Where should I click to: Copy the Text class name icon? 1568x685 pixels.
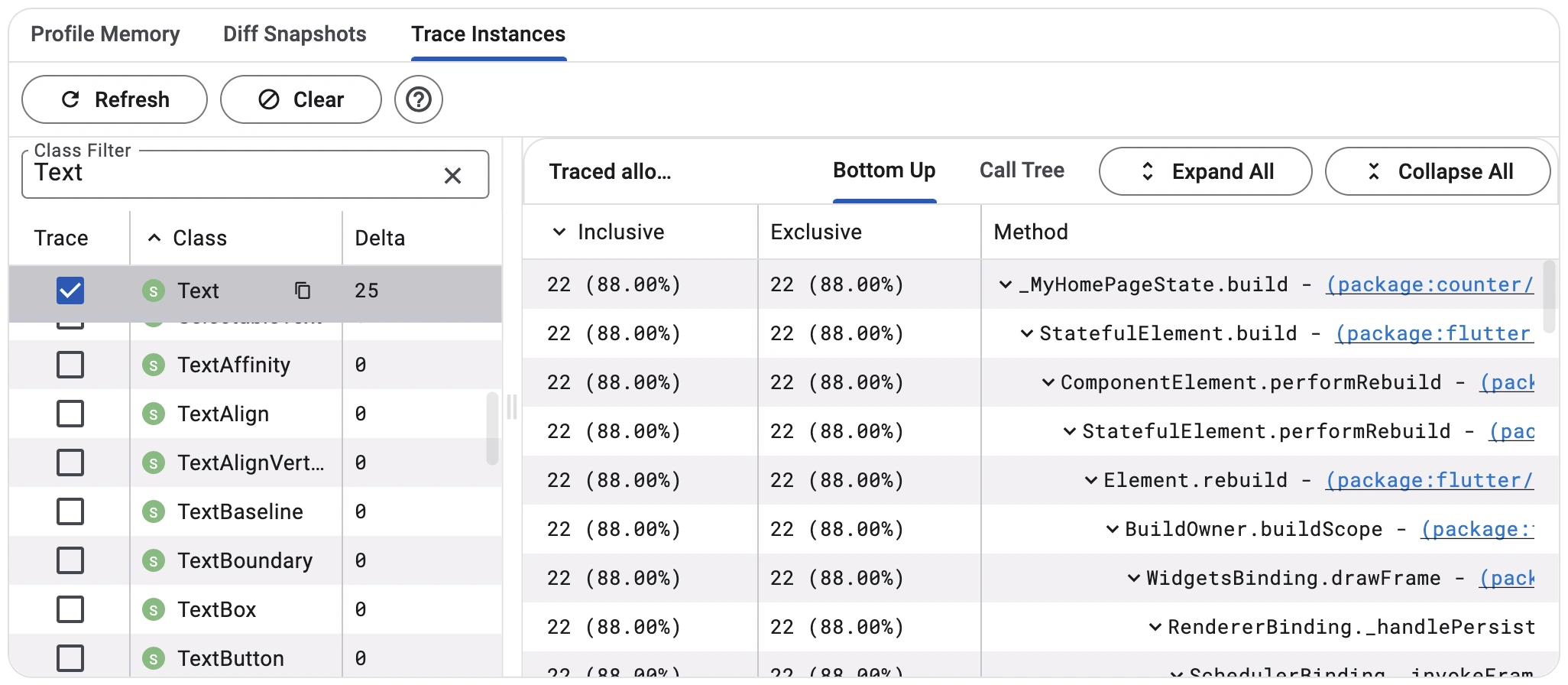303,291
